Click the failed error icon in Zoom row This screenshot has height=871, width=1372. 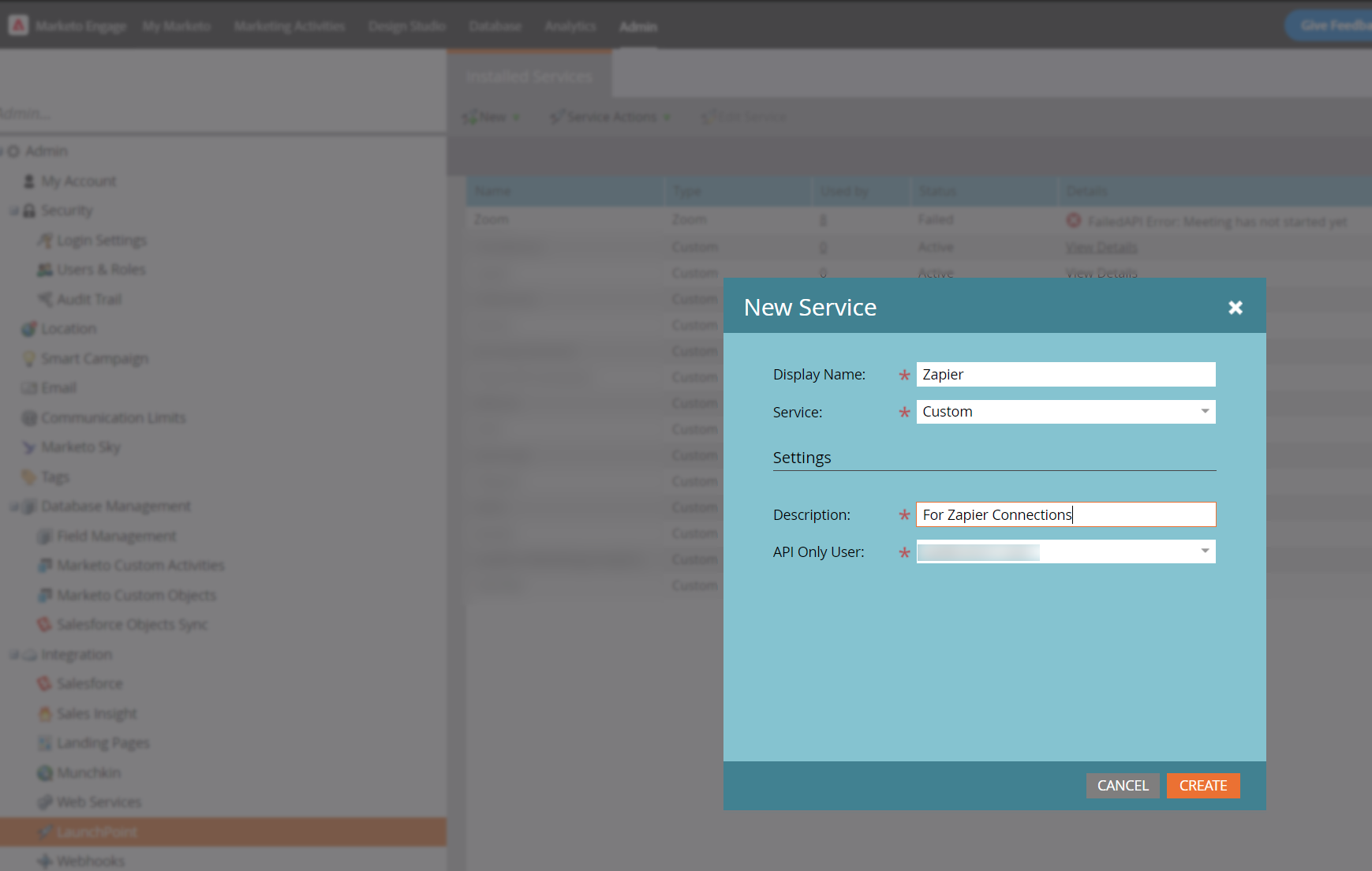(x=1074, y=220)
